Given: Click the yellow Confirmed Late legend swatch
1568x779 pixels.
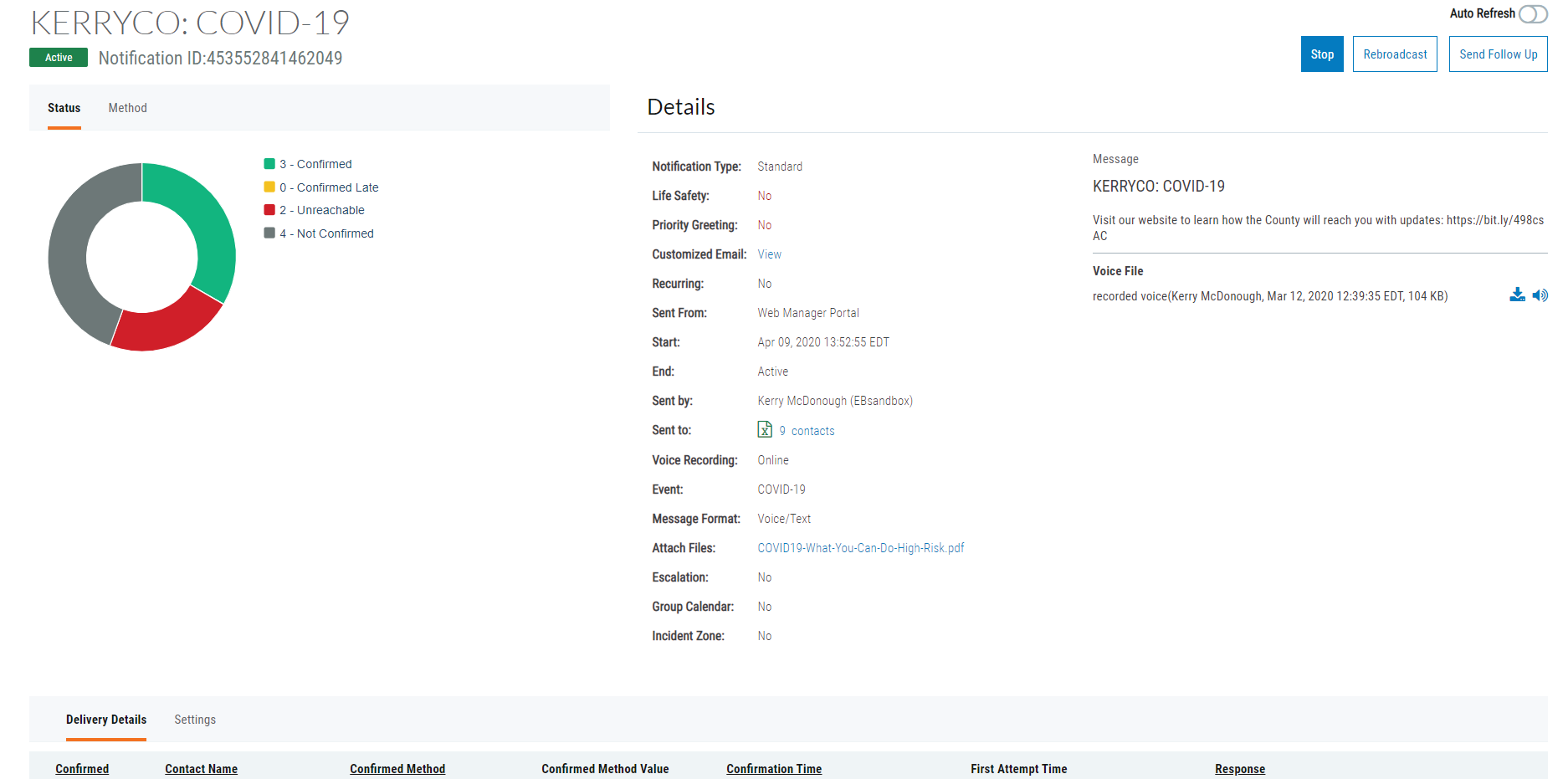Looking at the screenshot, I should (x=269, y=187).
